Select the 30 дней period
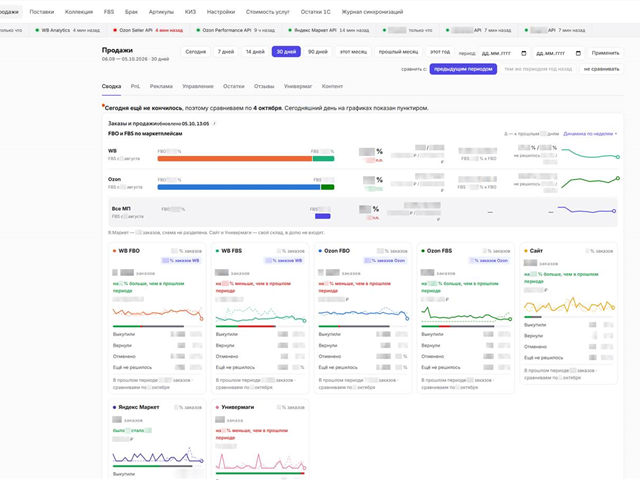This screenshot has width=640, height=480. [x=286, y=52]
